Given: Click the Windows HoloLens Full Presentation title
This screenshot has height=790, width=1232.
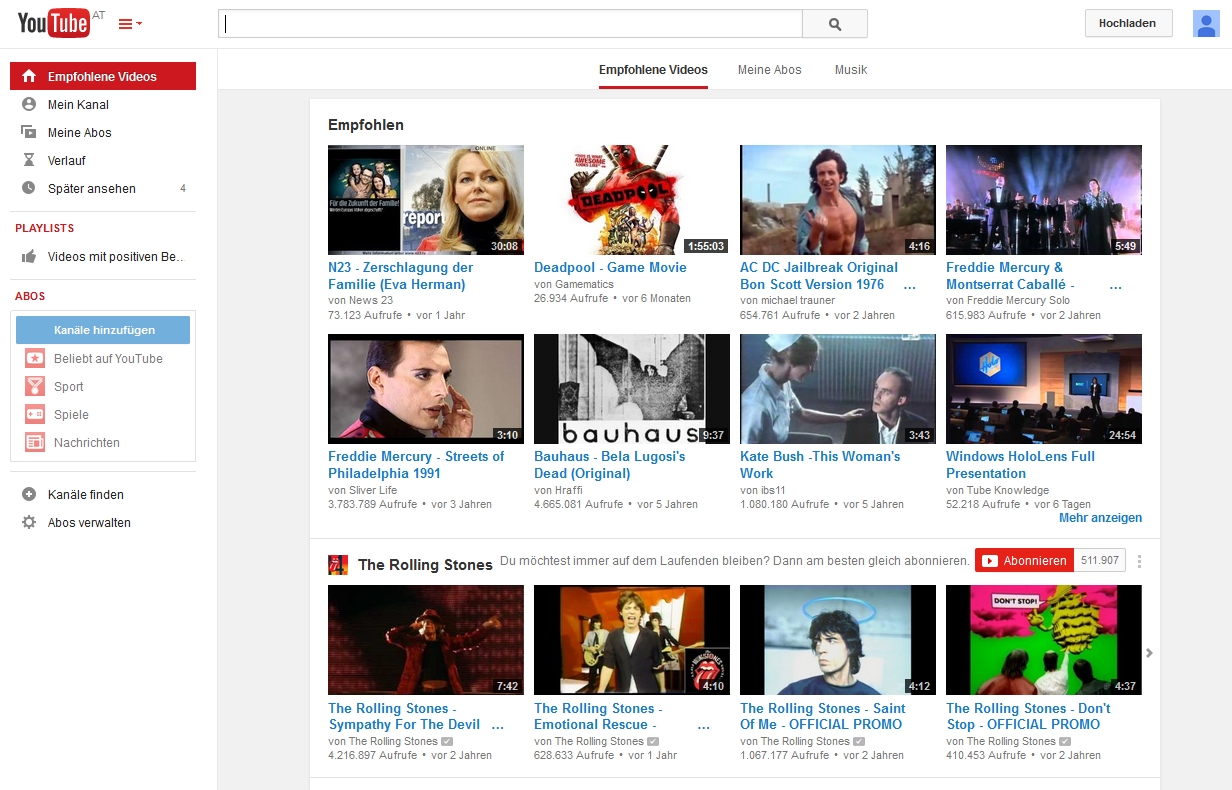Looking at the screenshot, I should [1020, 465].
